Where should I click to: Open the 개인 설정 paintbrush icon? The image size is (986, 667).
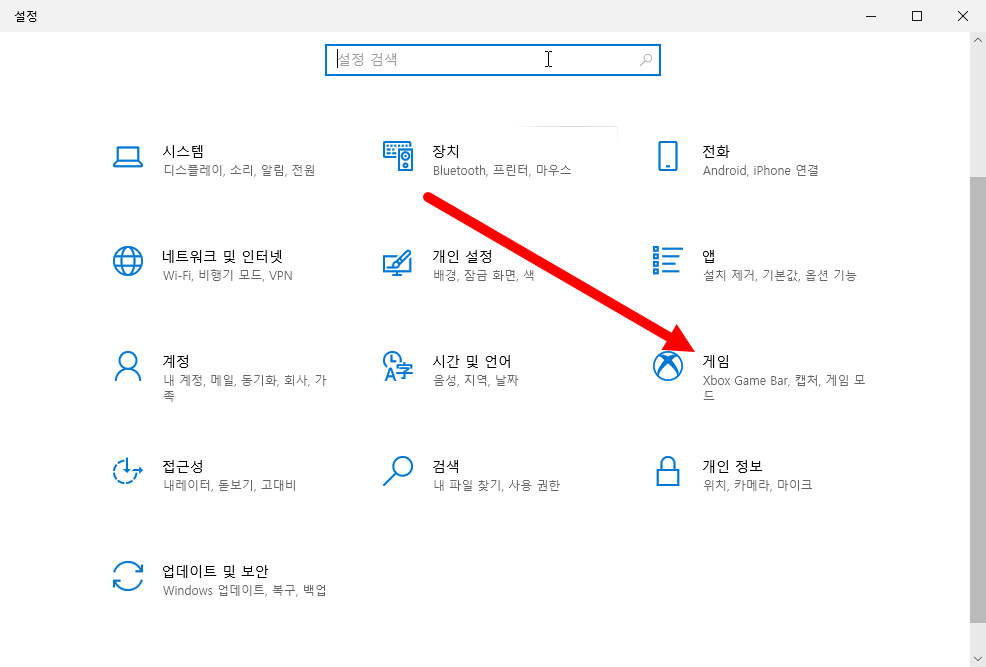click(x=398, y=263)
